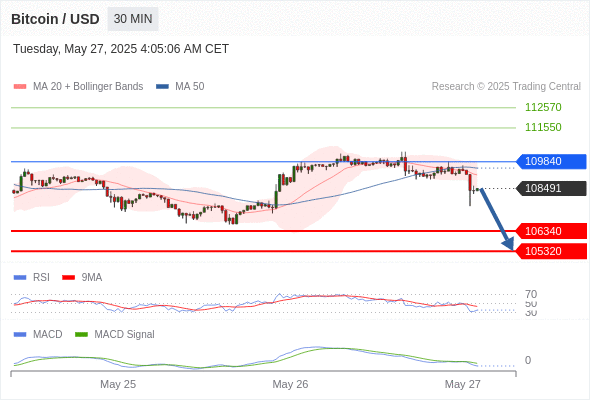
Task: Click the Bitcoin / USD chart title
Action: pos(55,19)
